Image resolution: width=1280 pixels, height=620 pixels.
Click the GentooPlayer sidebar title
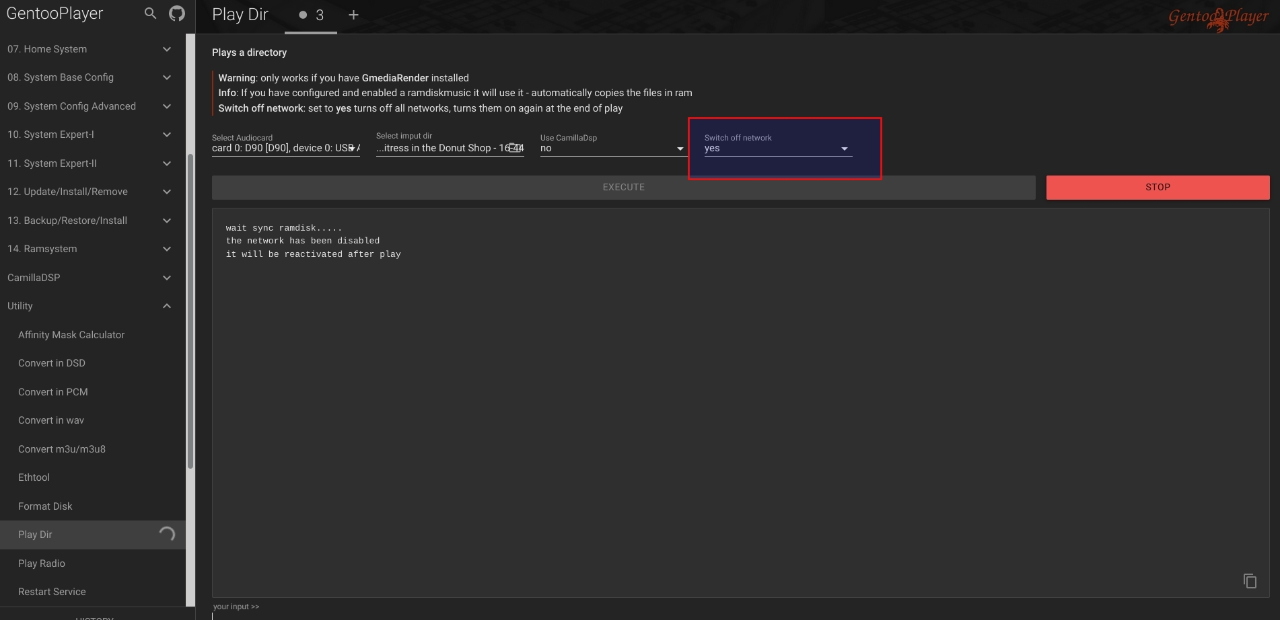(x=55, y=14)
